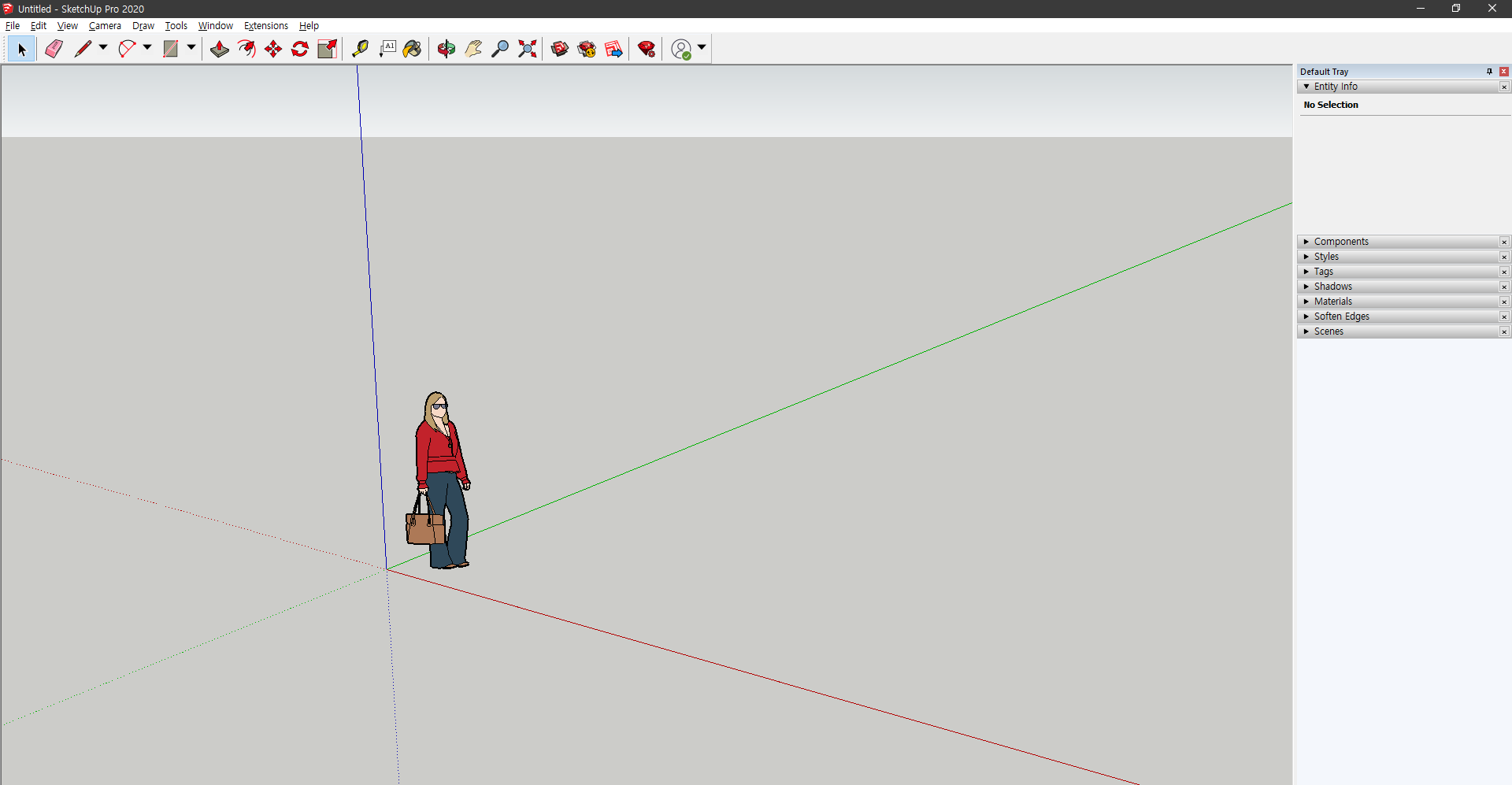The width and height of the screenshot is (1512, 785).
Task: Expand the Materials panel
Action: point(1306,302)
